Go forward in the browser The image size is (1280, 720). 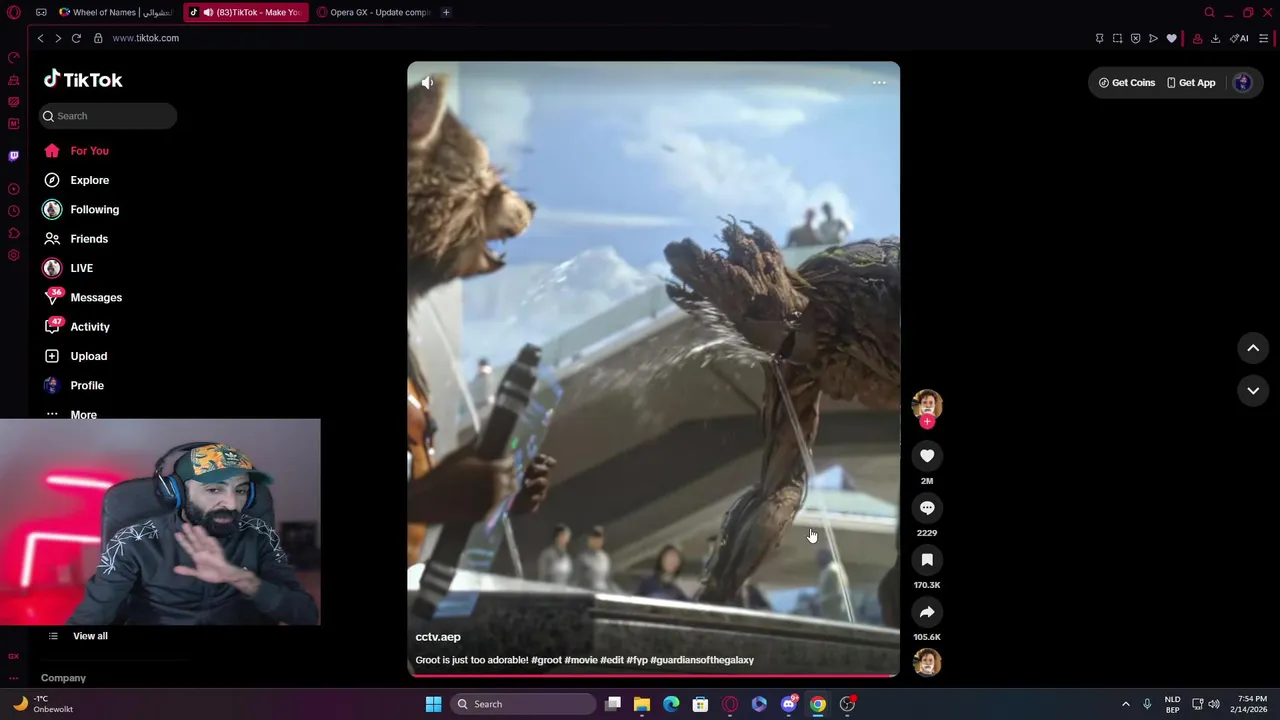[x=58, y=38]
